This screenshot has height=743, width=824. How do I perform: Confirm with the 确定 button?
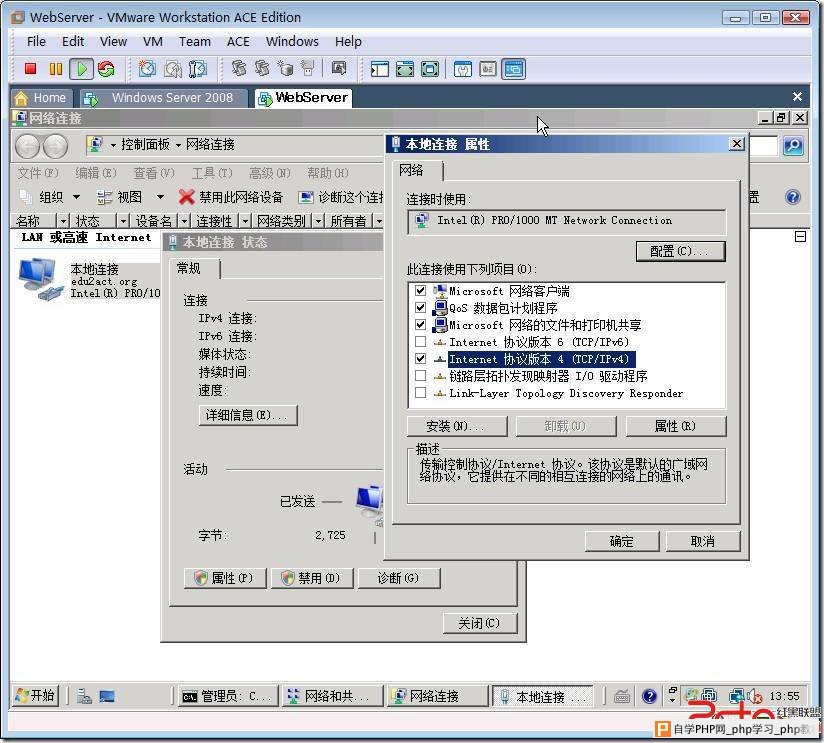pyautogui.click(x=622, y=541)
